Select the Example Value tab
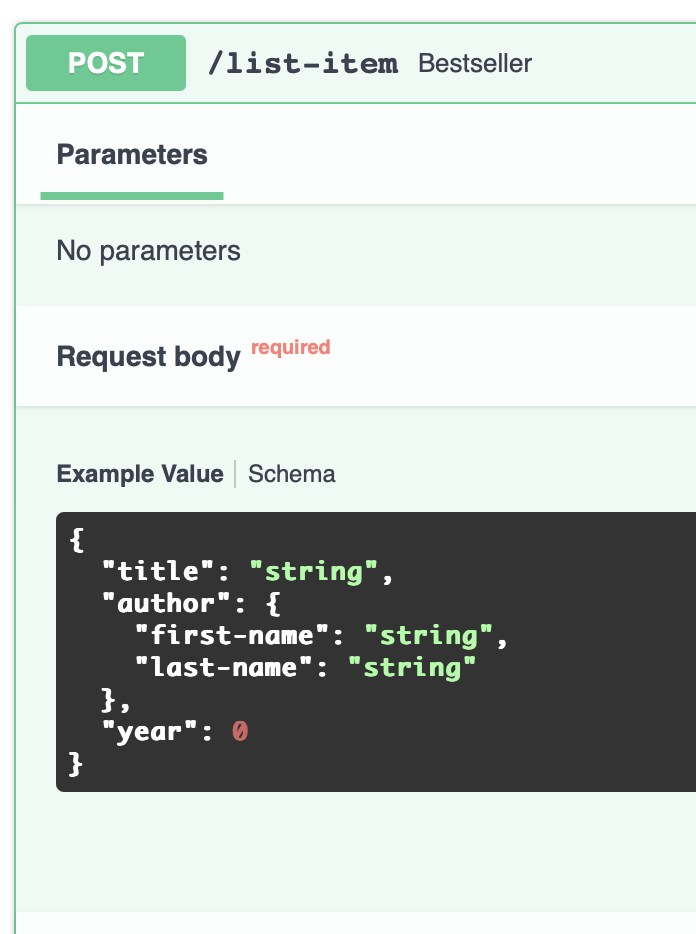696x934 pixels. (x=139, y=473)
